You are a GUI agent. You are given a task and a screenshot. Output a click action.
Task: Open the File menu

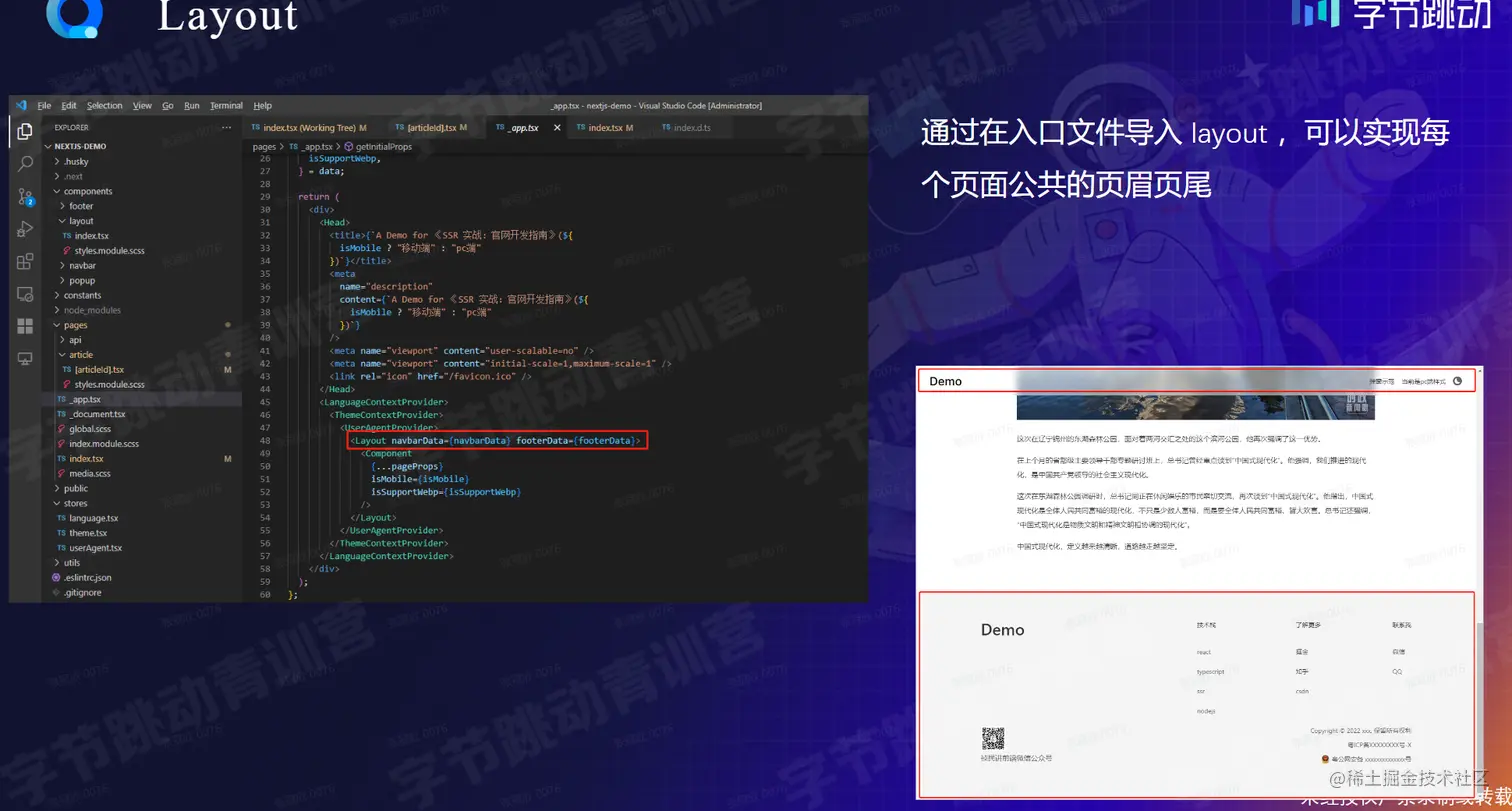[44, 105]
